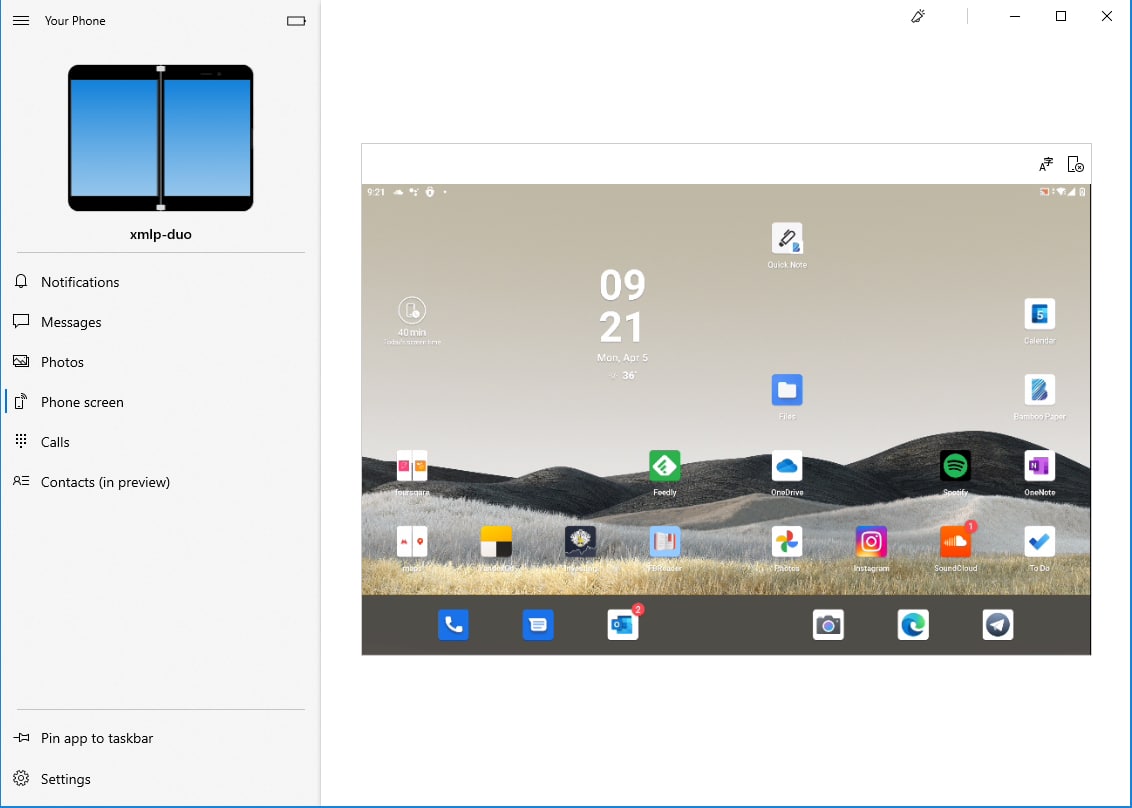Select Phone screen in the sidebar
The image size is (1132, 808).
[x=160, y=402]
